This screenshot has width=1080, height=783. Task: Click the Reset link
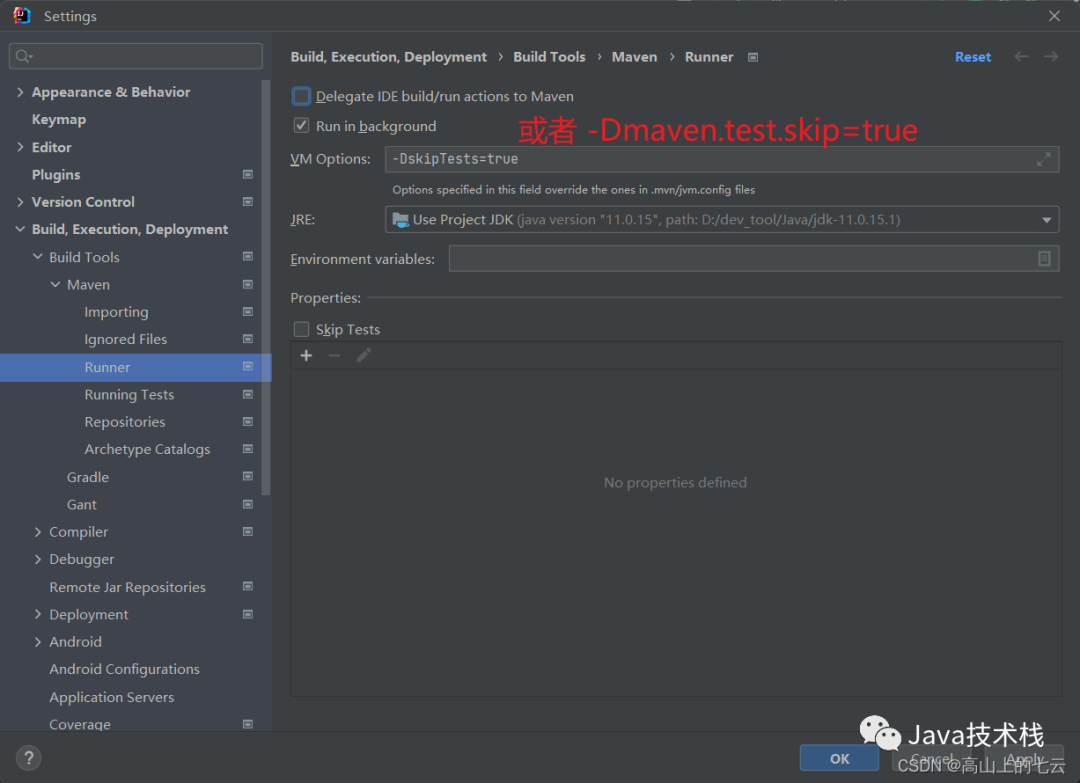(973, 57)
